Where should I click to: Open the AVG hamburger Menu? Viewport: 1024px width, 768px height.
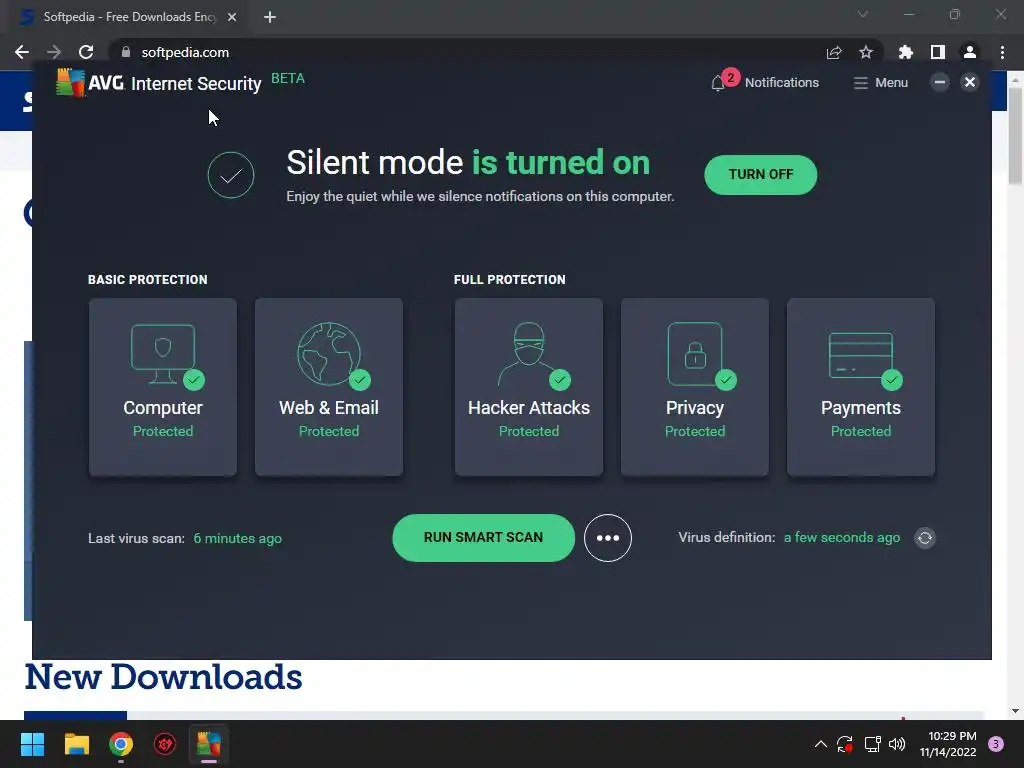pyautogui.click(x=880, y=83)
